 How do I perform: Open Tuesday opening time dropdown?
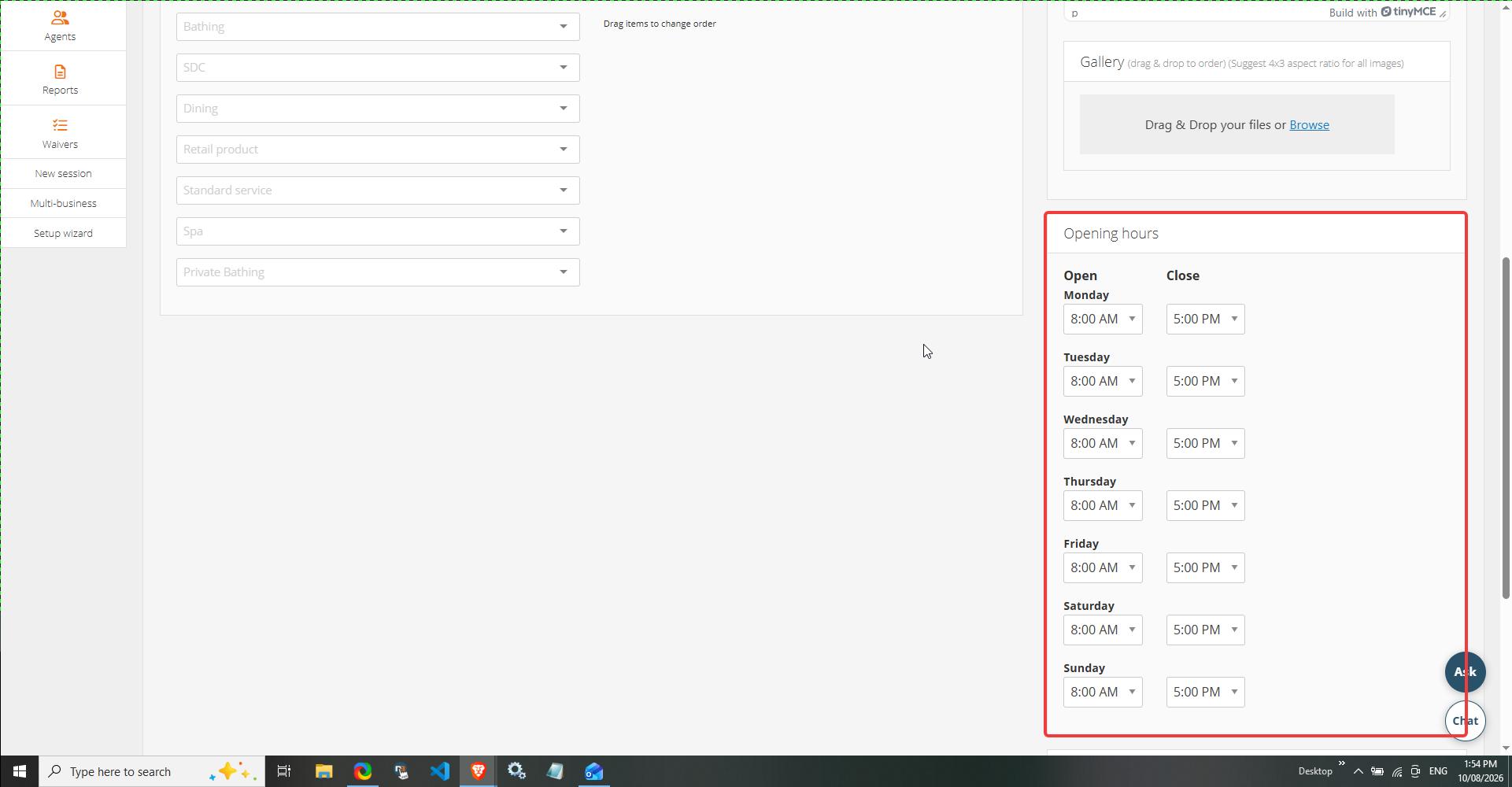[1103, 381]
